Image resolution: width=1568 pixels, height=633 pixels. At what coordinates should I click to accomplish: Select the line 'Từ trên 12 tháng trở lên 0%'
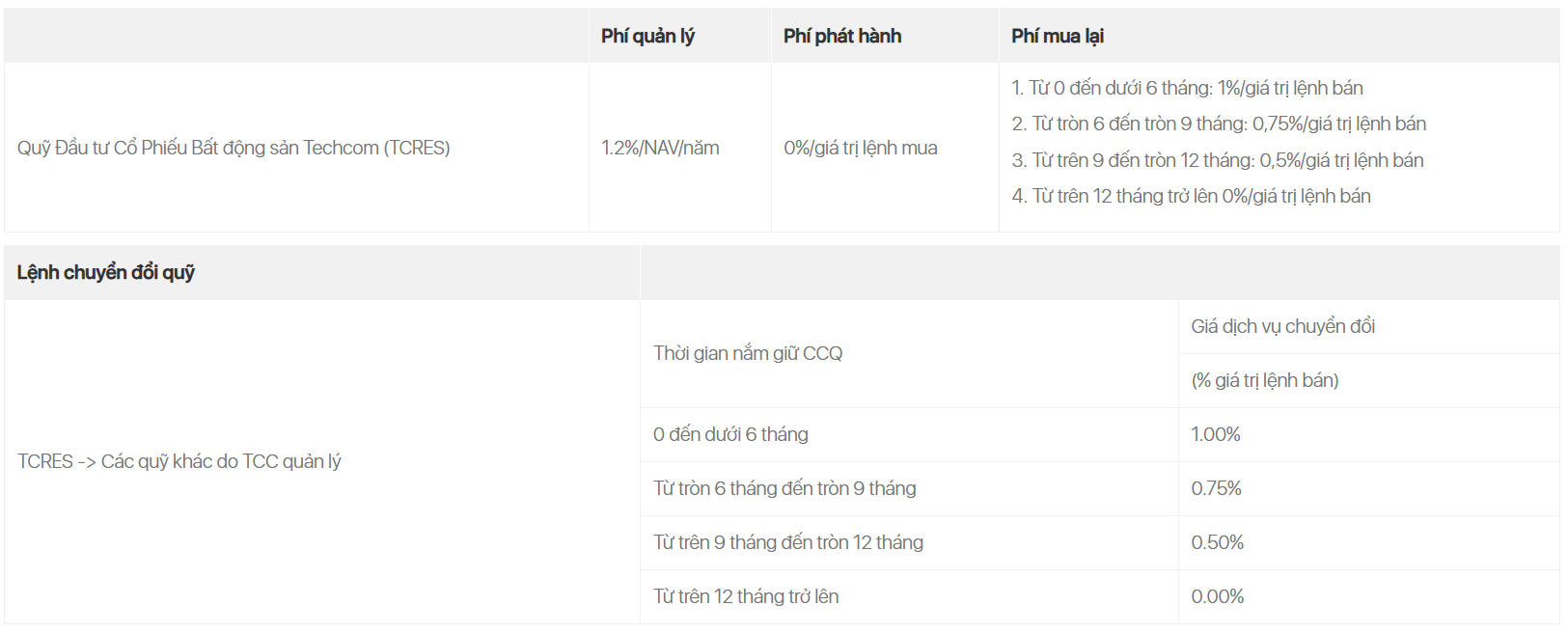point(1191,196)
